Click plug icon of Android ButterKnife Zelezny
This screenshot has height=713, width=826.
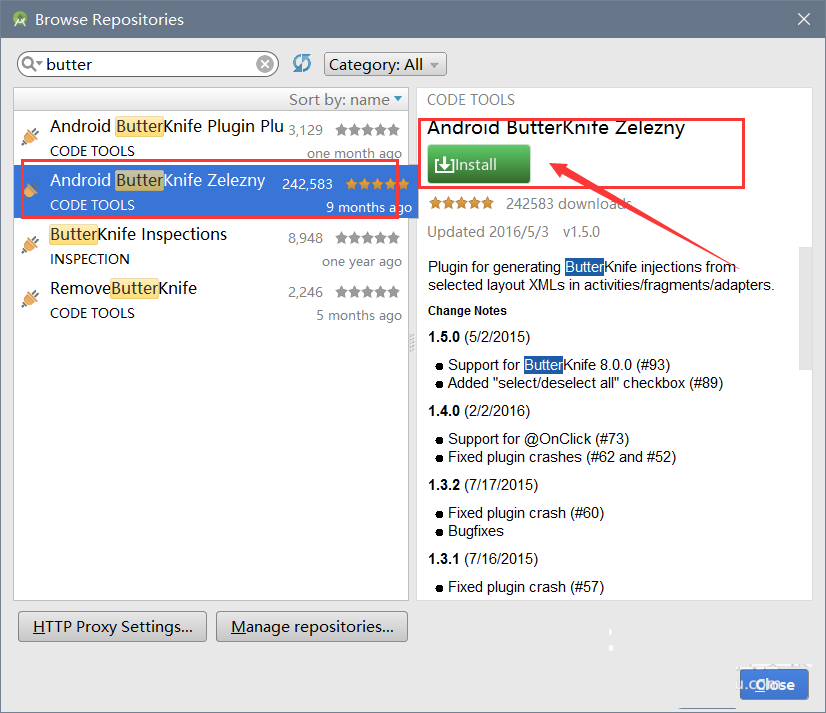click(31, 189)
